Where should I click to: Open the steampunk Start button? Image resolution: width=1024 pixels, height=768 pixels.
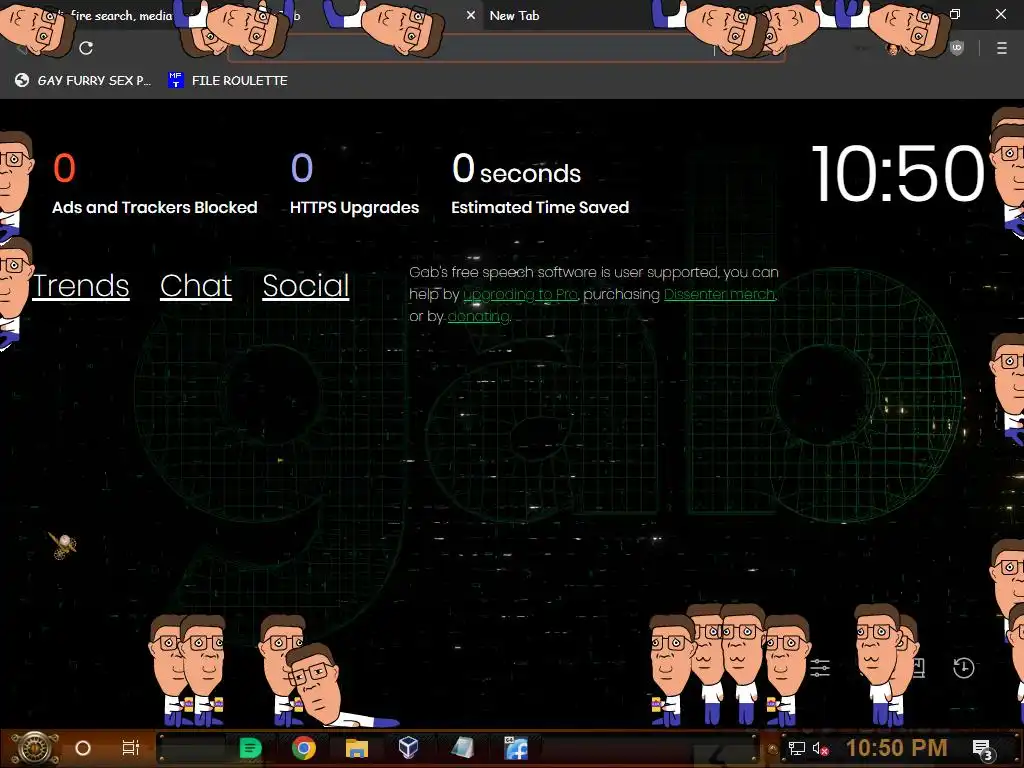tap(34, 748)
